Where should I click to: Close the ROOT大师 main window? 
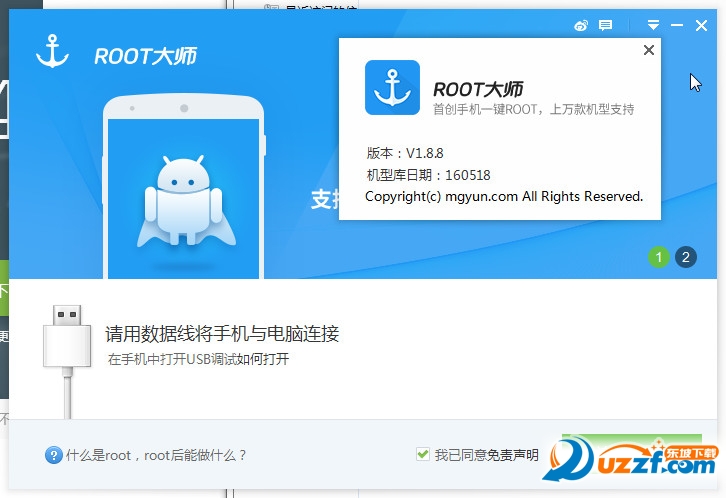coord(701,25)
